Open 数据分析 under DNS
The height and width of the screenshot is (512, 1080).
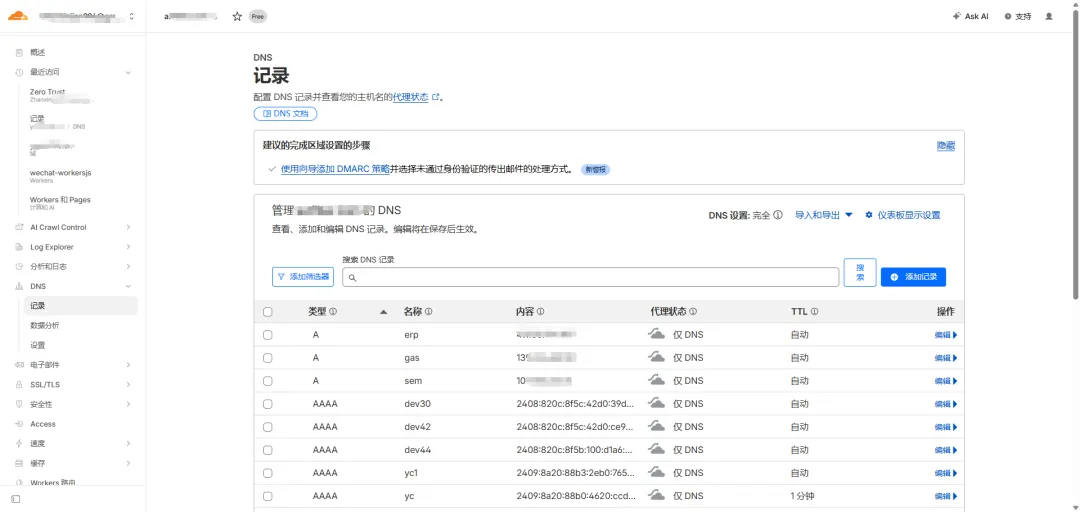coord(45,325)
